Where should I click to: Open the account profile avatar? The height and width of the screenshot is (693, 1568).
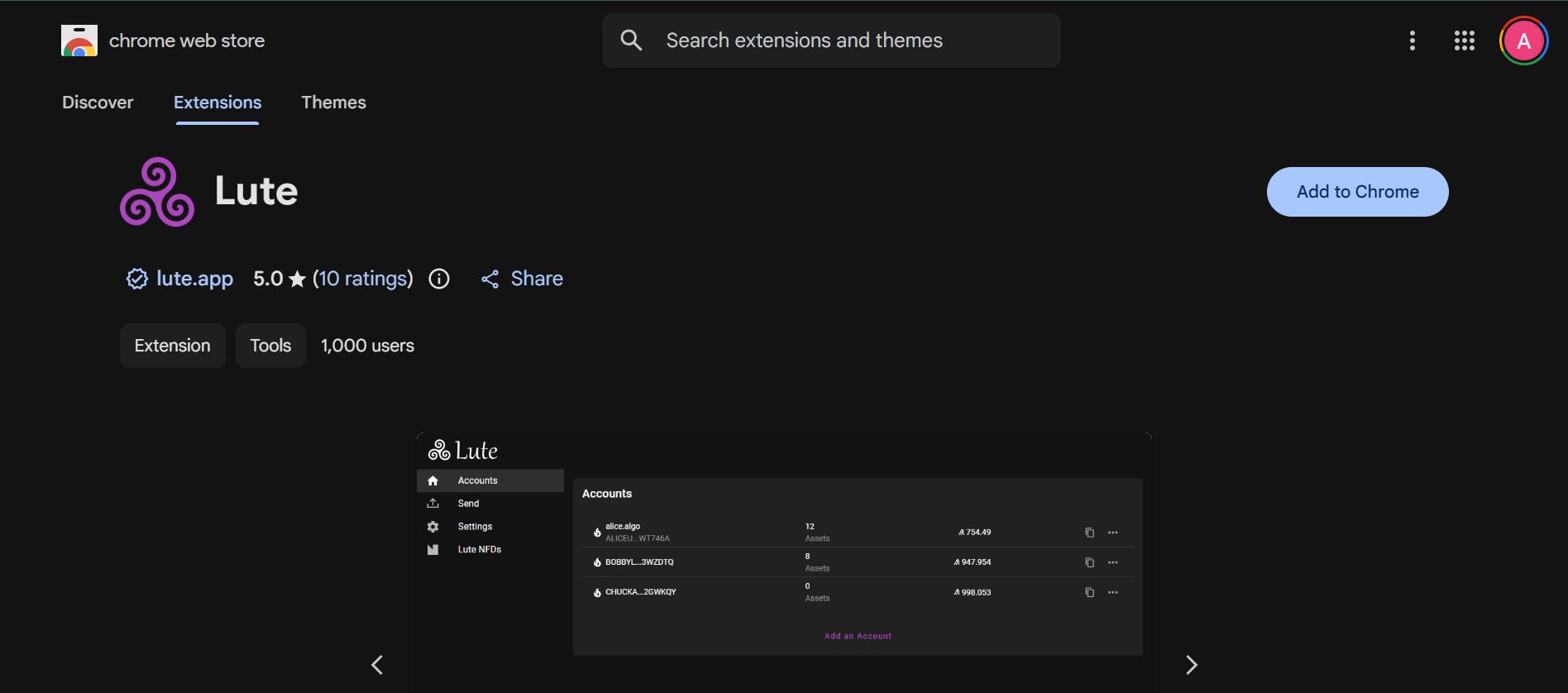(x=1524, y=41)
